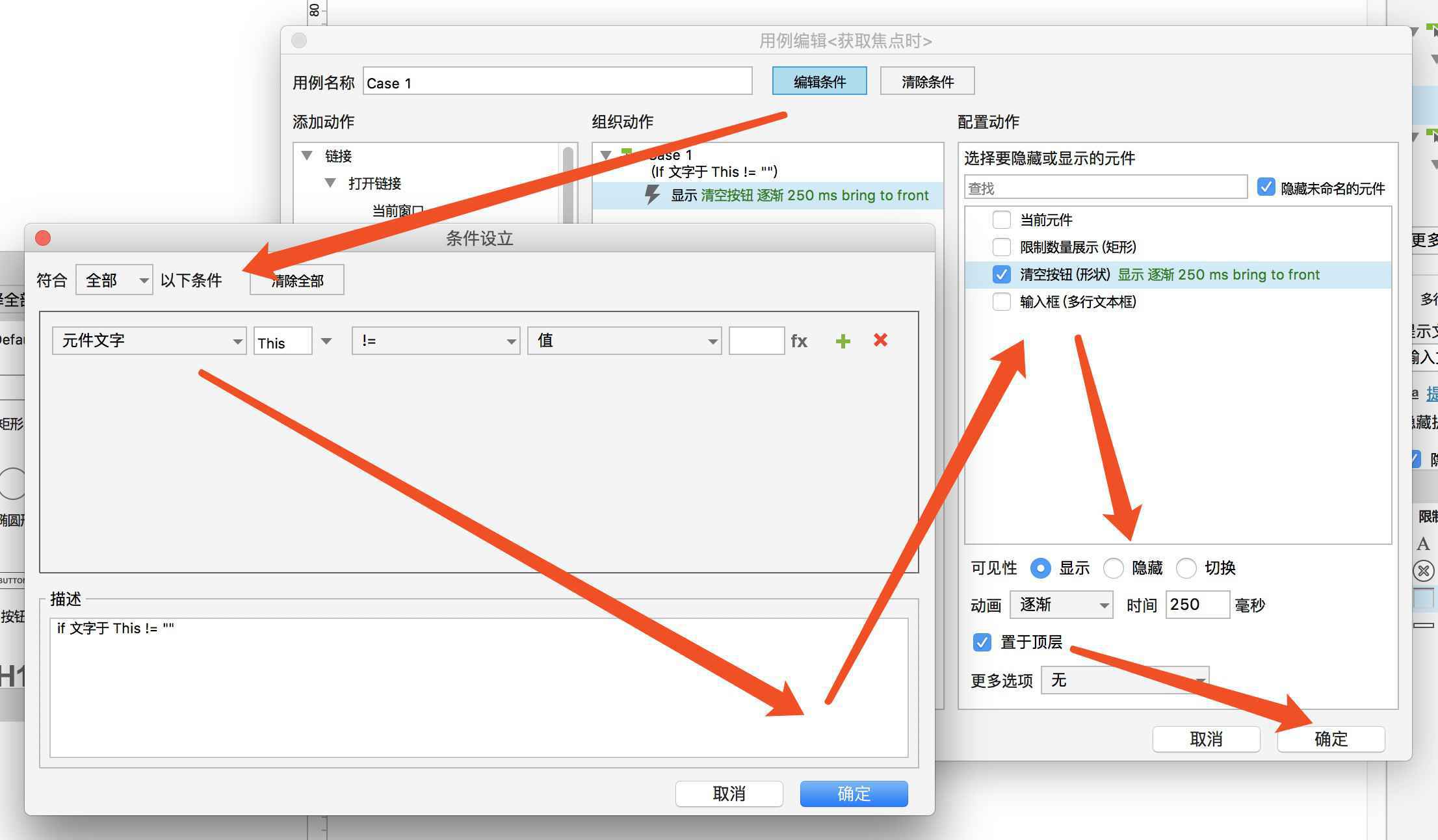Click the scrollbar of the 添加动作 list
This screenshot has width=1438, height=840.
pyautogui.click(x=568, y=185)
